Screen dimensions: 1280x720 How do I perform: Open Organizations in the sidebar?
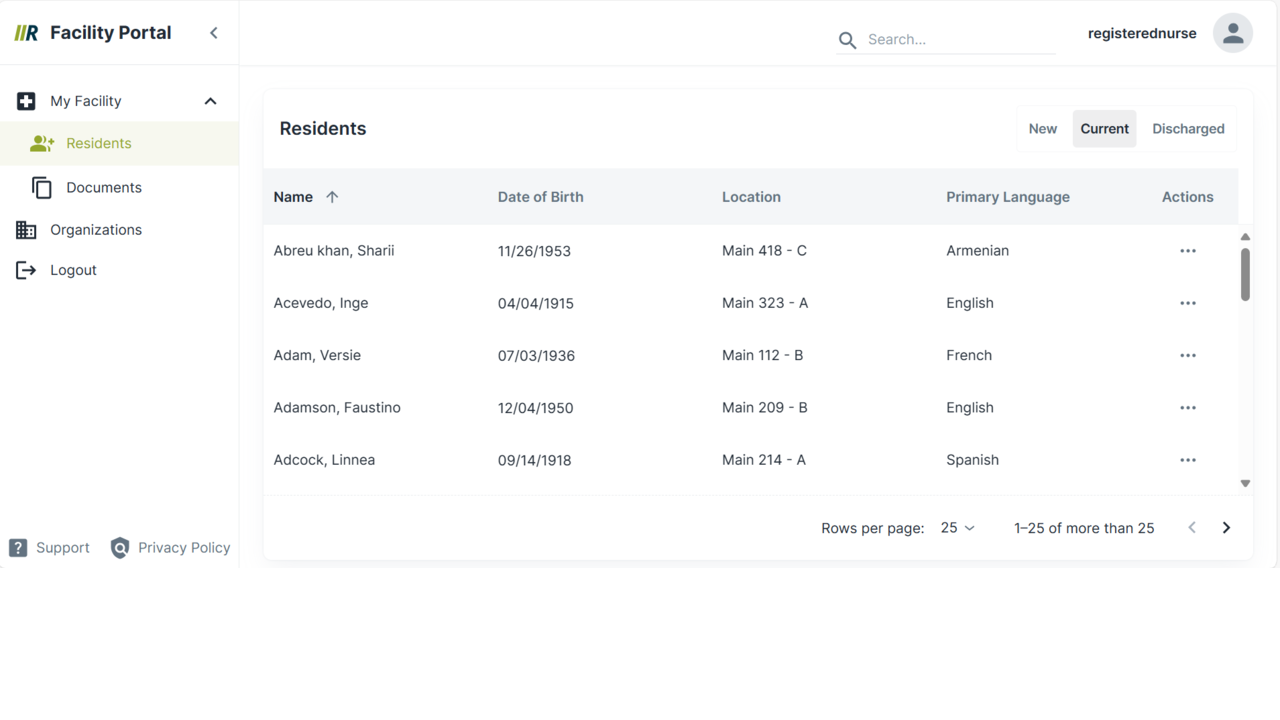(x=119, y=230)
